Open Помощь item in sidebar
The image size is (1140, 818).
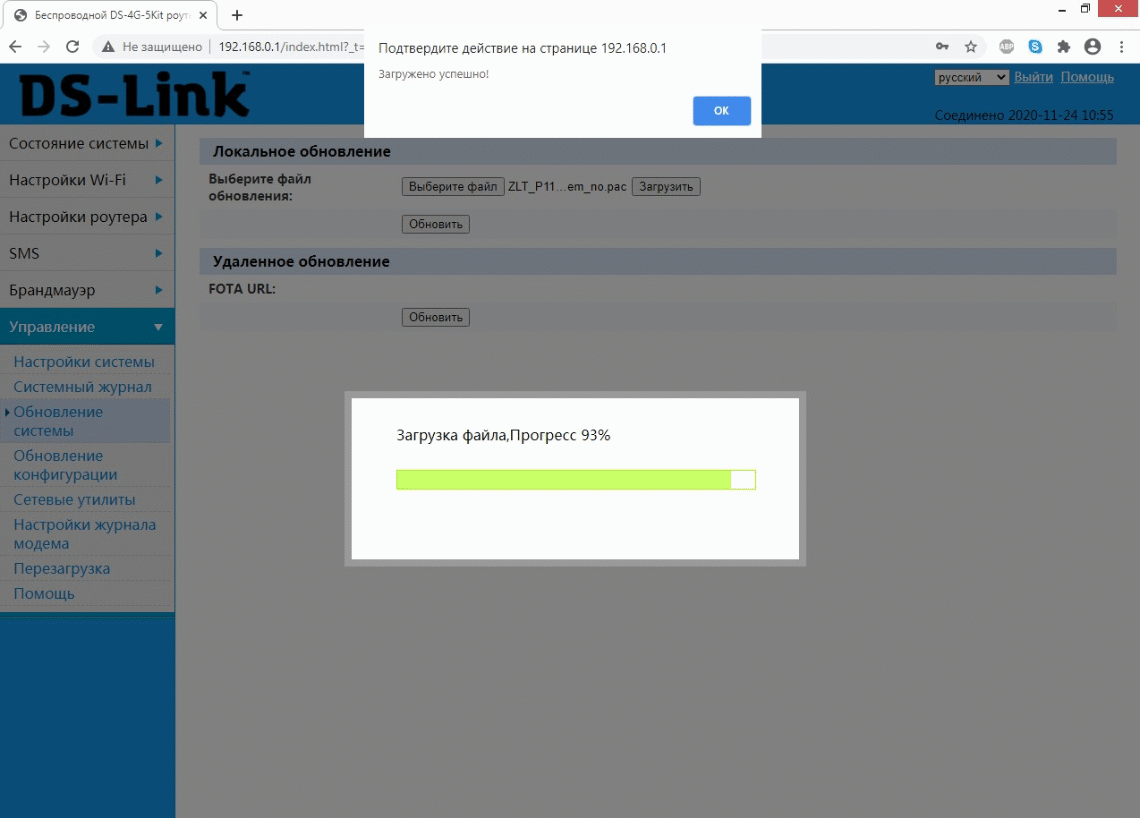(44, 593)
